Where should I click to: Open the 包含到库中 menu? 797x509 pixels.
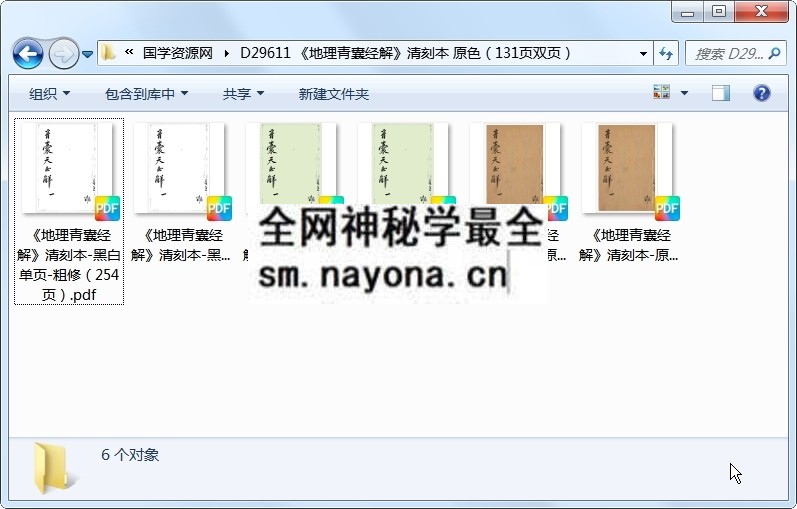pos(146,94)
